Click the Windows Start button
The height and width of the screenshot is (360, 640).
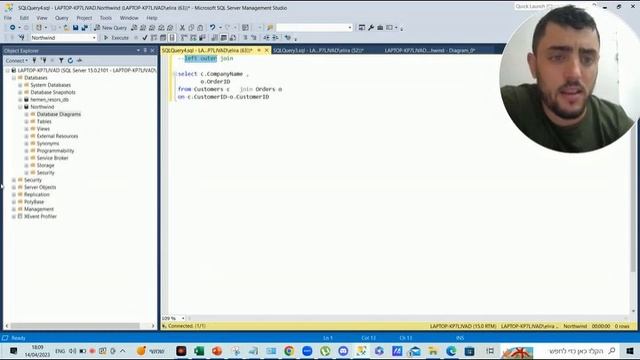tap(630, 351)
